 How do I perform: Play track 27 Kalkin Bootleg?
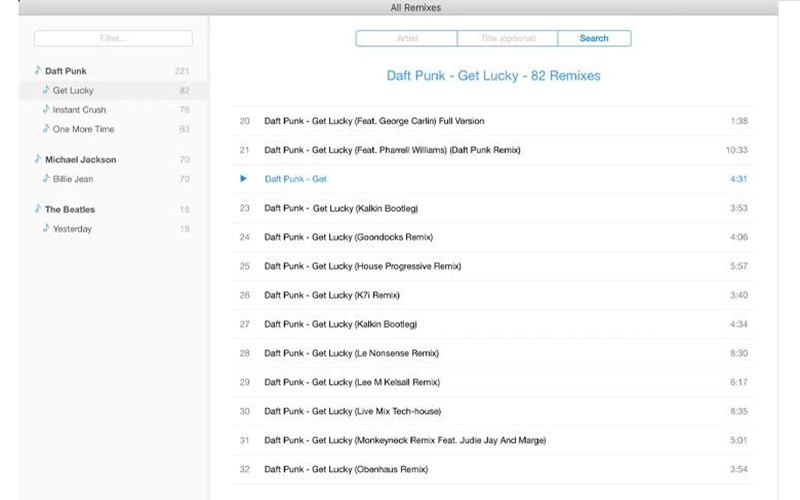(x=493, y=324)
